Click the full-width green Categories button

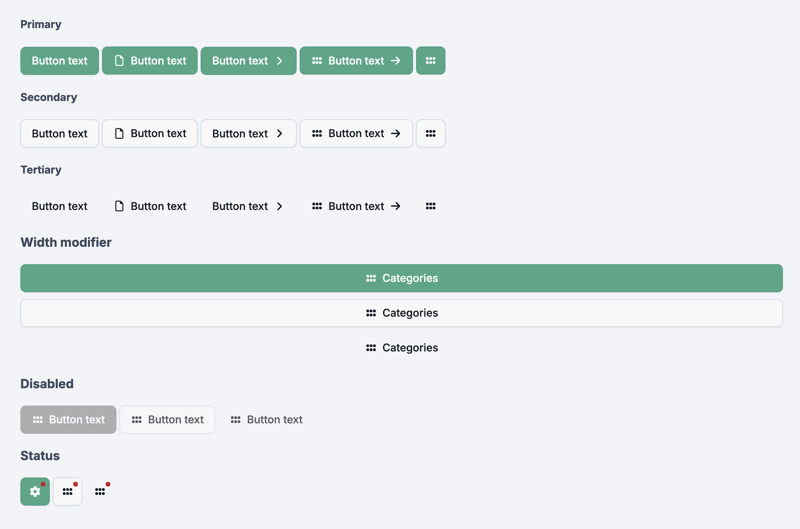coord(402,278)
